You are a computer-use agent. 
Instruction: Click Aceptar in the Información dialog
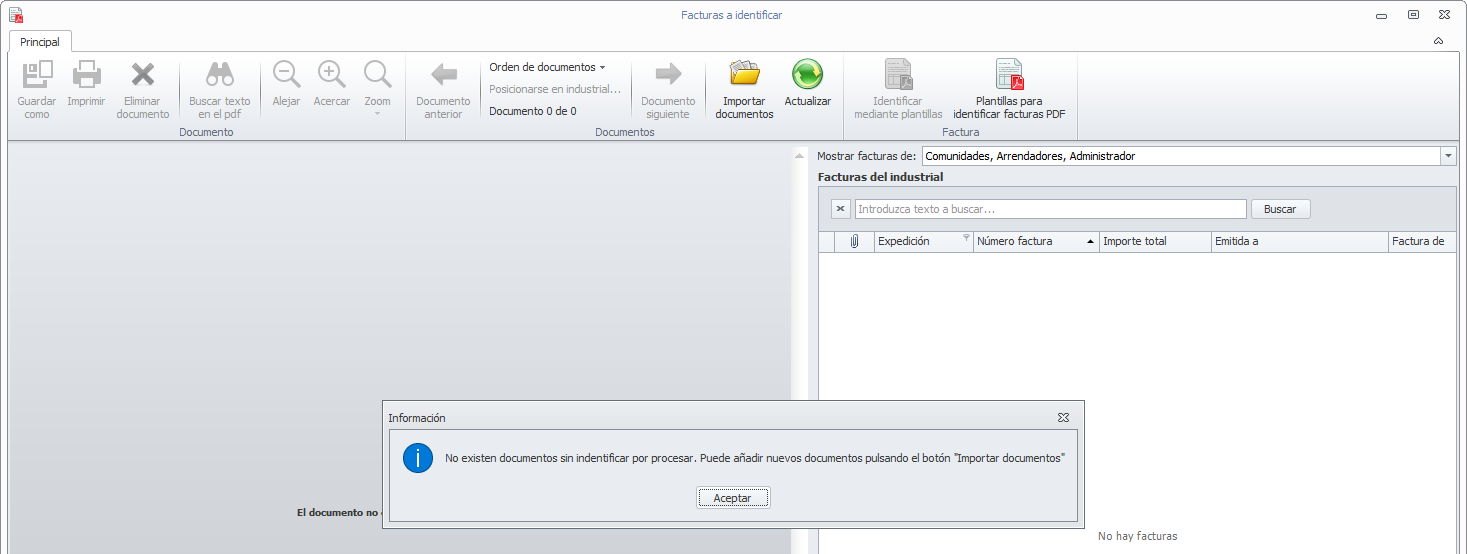click(x=733, y=497)
